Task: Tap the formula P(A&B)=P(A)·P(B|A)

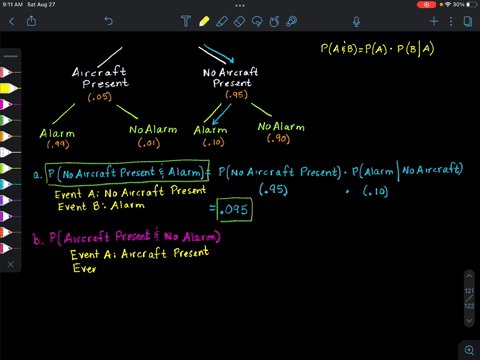Action: click(377, 49)
